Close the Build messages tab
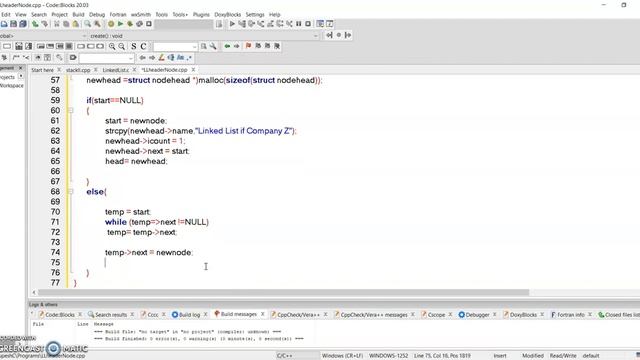 point(262,314)
